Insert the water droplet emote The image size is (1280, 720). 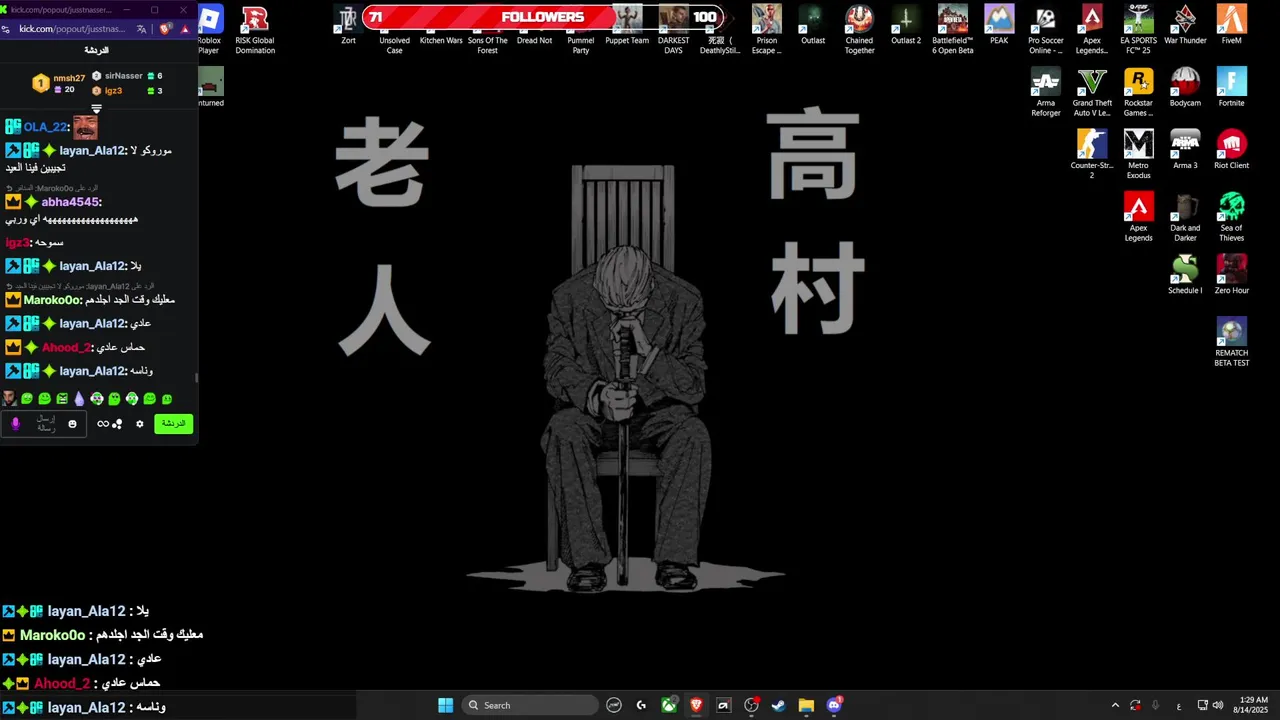tap(79, 399)
